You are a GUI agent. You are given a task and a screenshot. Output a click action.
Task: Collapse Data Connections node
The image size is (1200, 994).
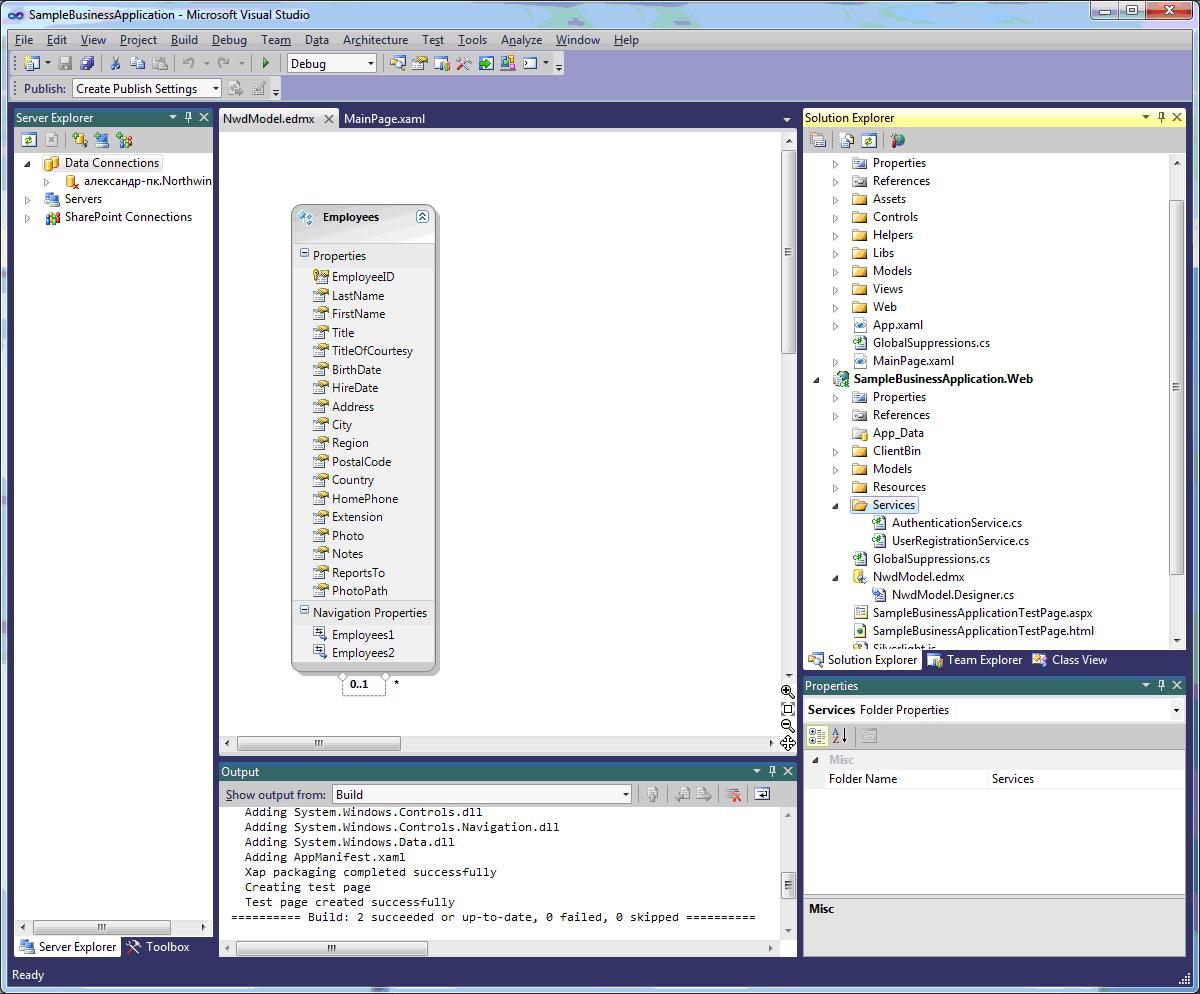point(28,163)
